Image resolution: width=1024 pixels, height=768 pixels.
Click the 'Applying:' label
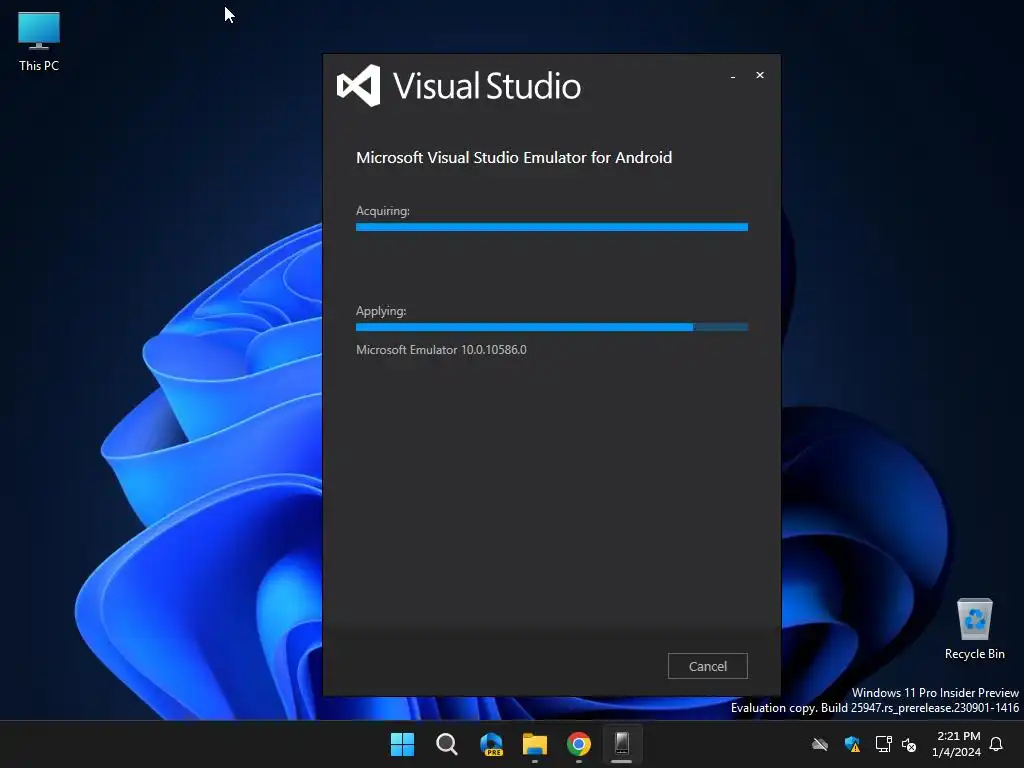pyautogui.click(x=381, y=311)
